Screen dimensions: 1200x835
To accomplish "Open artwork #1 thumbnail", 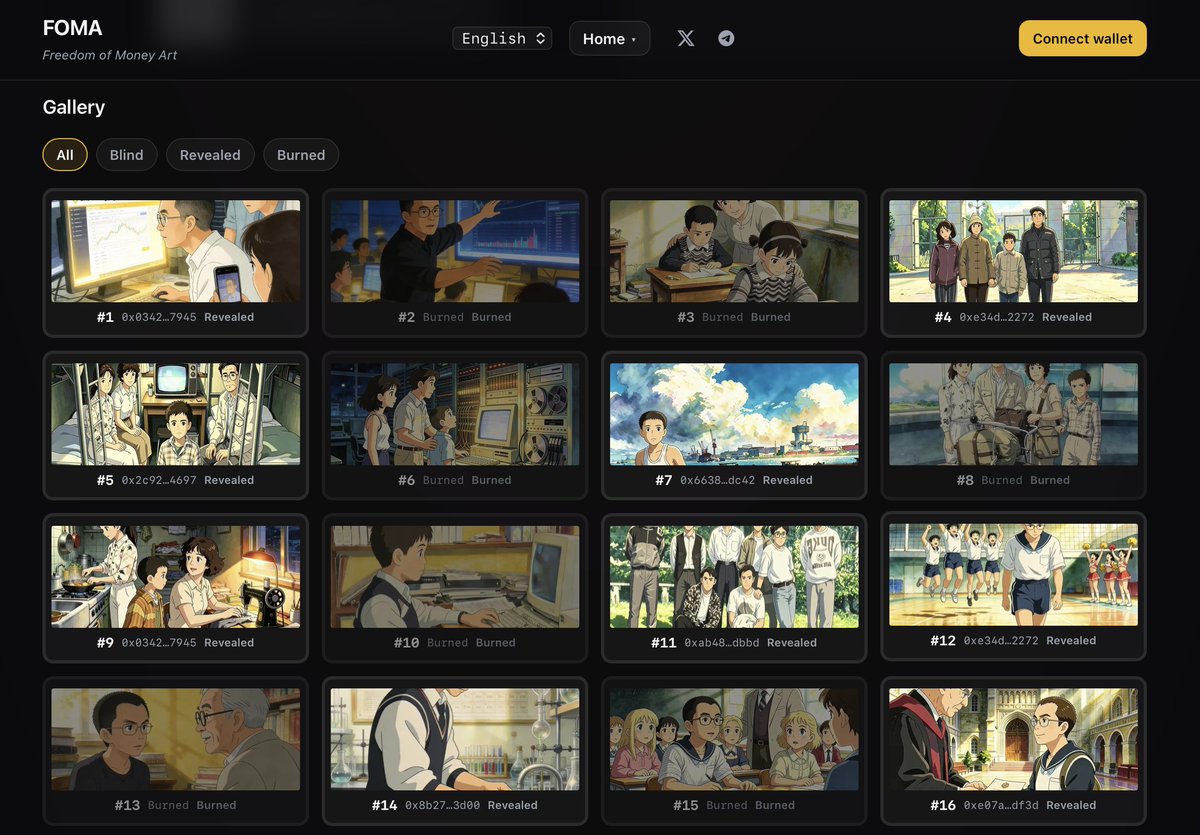I will [176, 251].
